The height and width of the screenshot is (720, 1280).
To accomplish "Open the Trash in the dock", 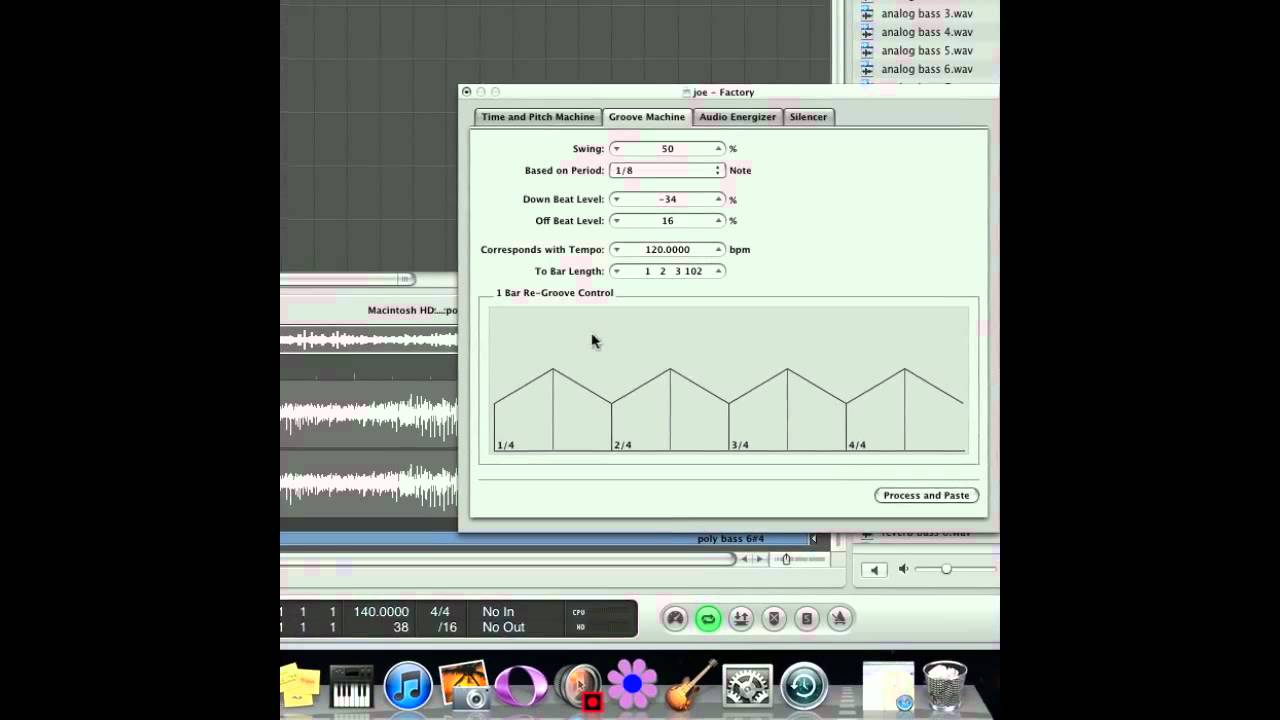I will coord(945,686).
